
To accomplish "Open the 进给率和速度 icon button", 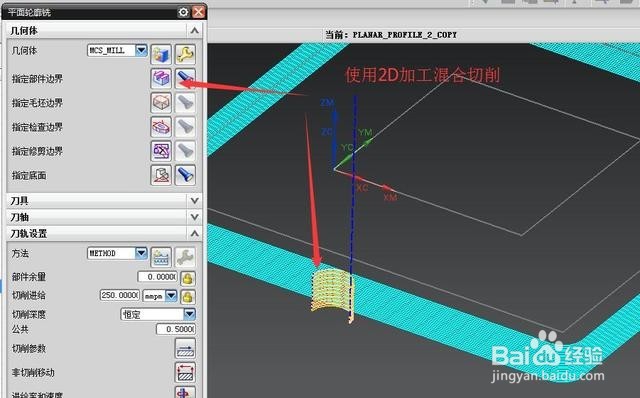I will 185,392.
